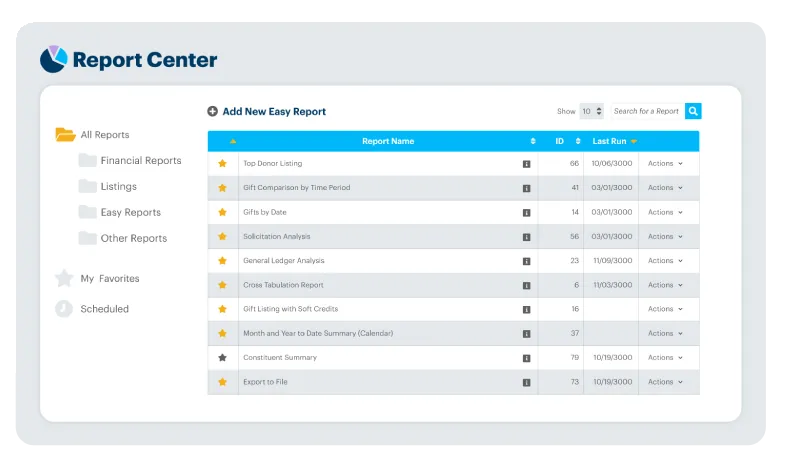788x468 pixels.
Task: Click the Listings folder icon
Action: [x=87, y=186]
